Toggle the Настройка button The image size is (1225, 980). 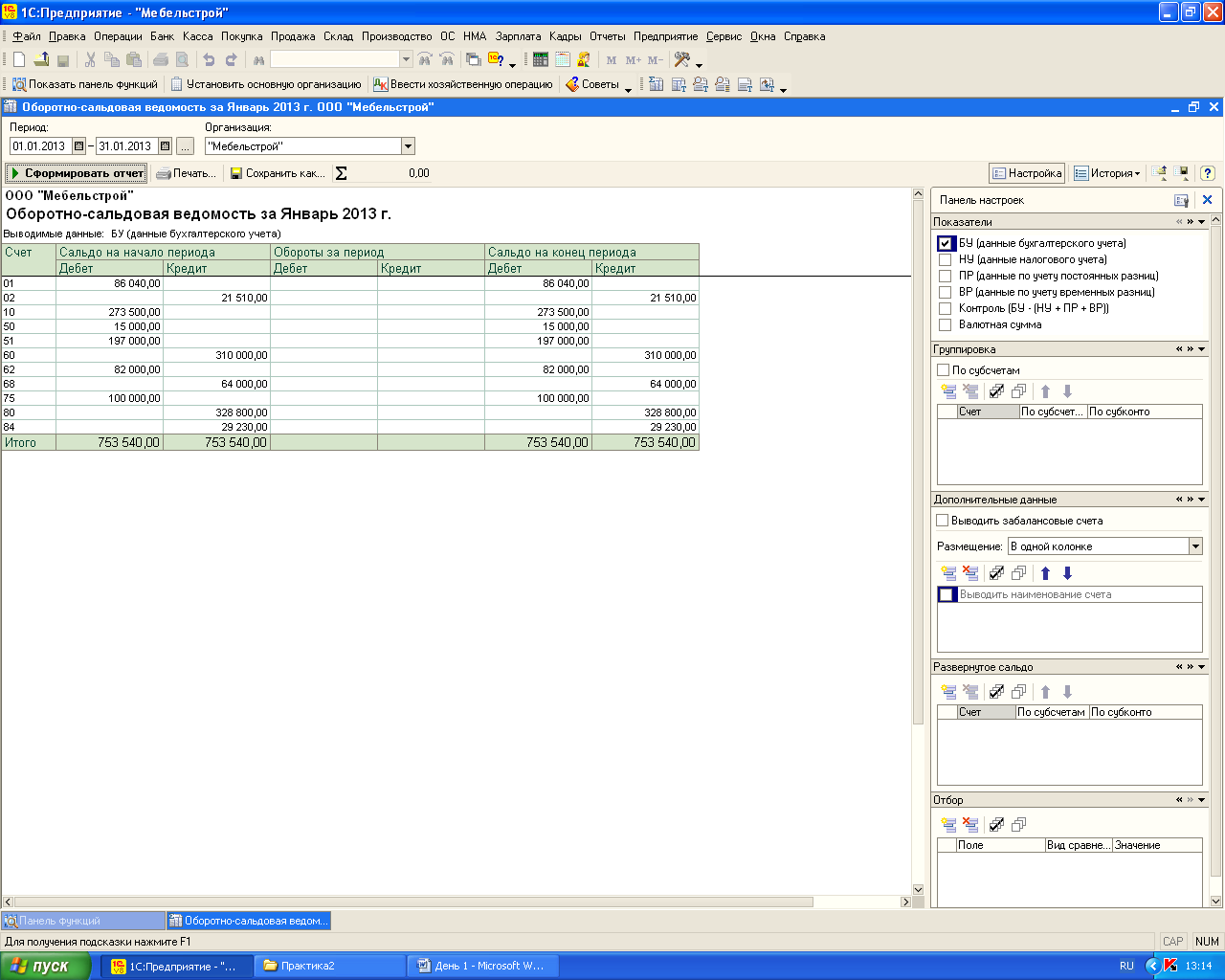1027,173
